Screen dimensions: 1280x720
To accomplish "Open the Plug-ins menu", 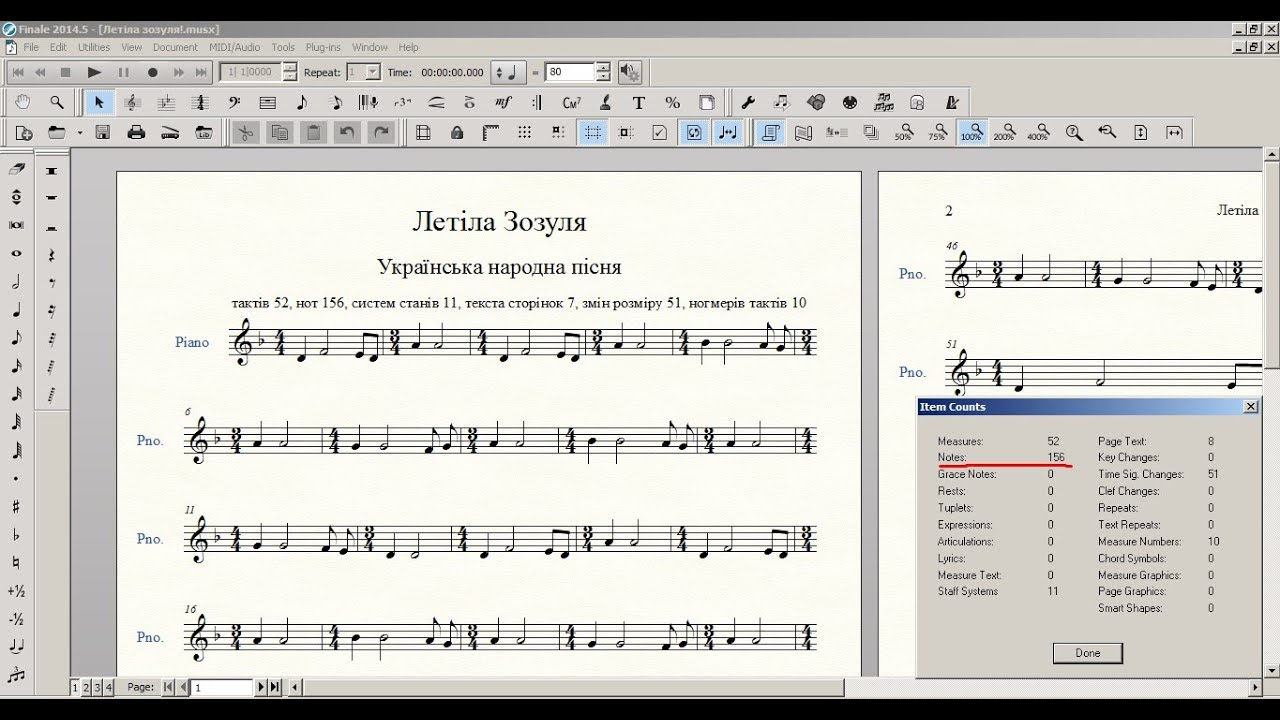I will pyautogui.click(x=323, y=47).
